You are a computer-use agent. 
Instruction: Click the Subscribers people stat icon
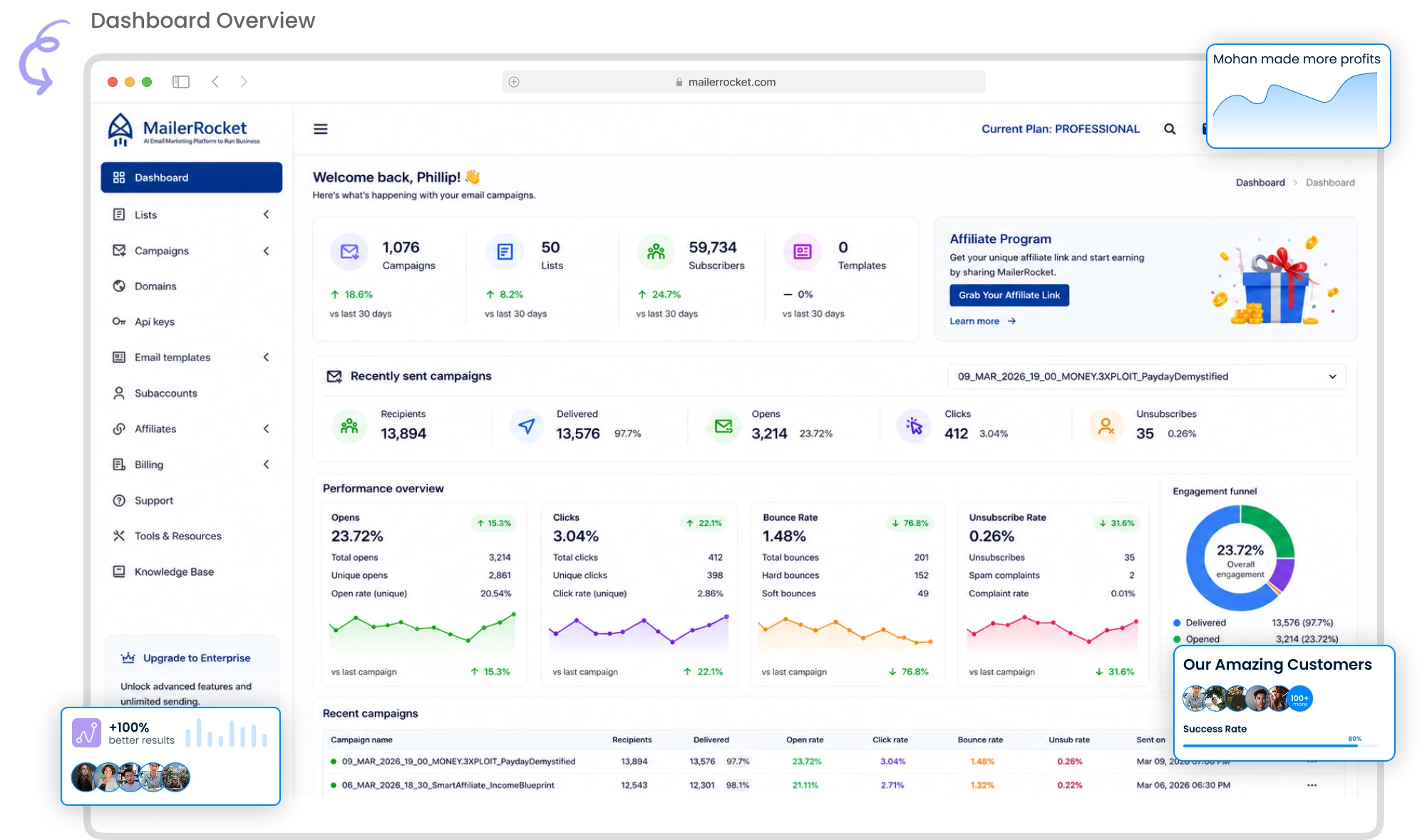656,252
